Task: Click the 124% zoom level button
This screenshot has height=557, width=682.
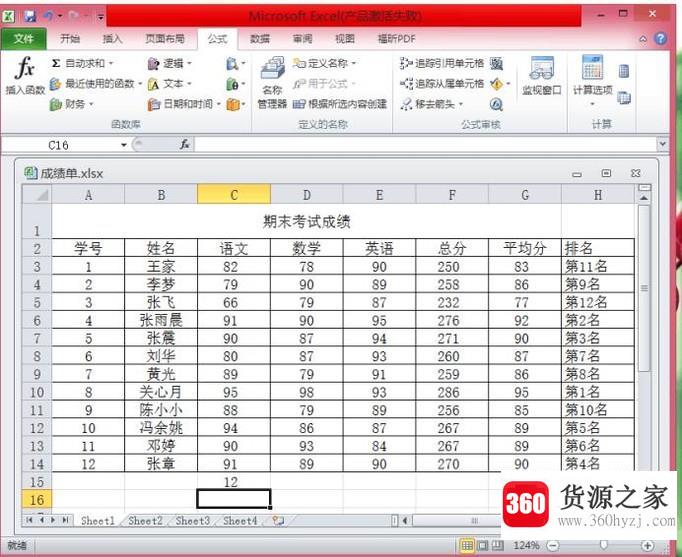Action: 526,545
